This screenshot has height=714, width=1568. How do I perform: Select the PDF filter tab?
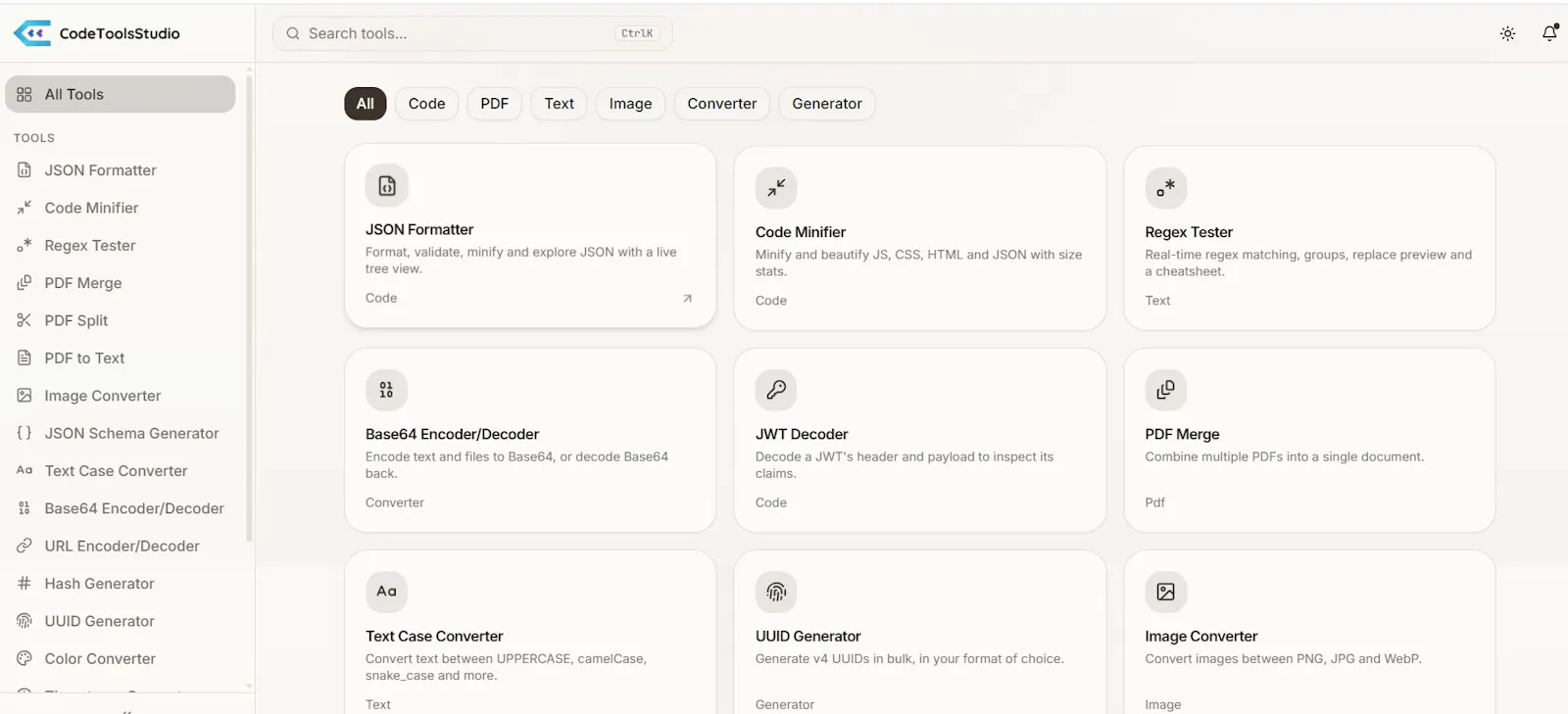pyautogui.click(x=495, y=104)
